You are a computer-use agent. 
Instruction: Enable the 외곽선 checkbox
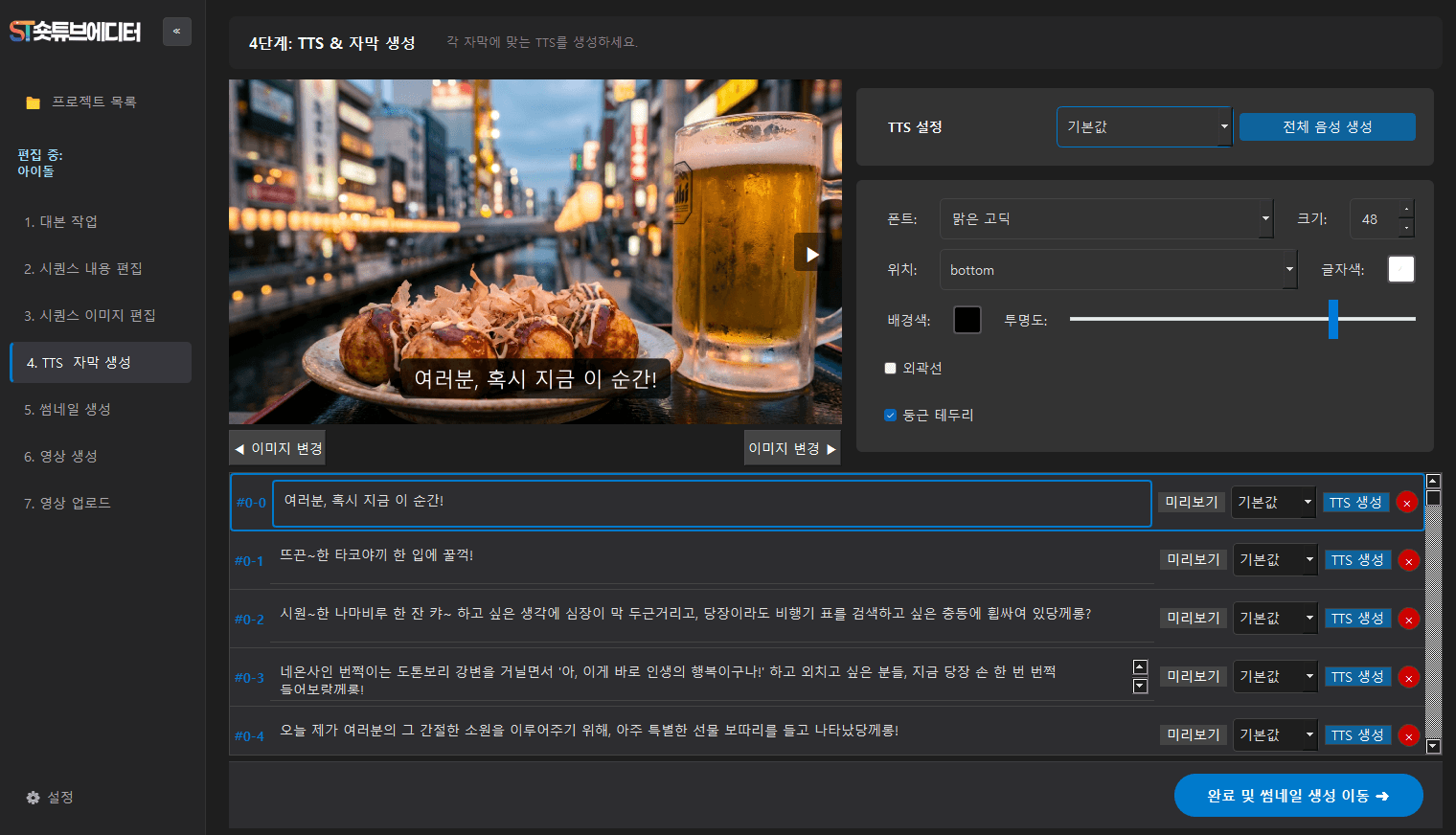tap(890, 368)
